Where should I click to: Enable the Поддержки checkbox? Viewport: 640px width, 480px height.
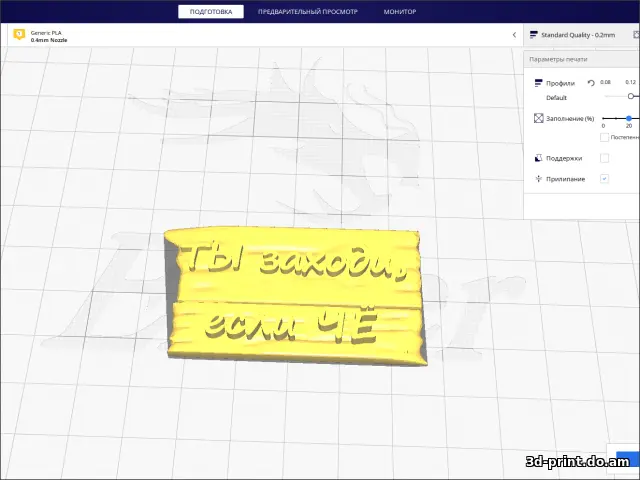click(x=604, y=158)
